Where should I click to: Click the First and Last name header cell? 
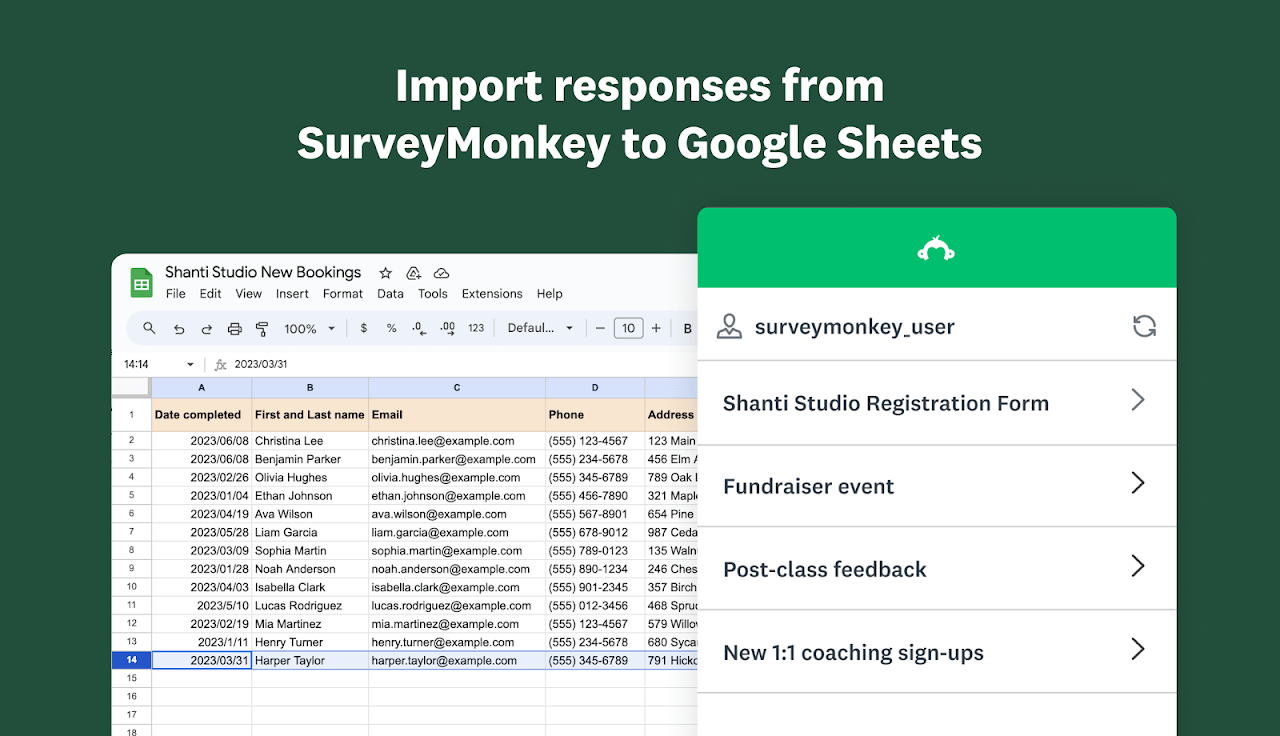[310, 415]
